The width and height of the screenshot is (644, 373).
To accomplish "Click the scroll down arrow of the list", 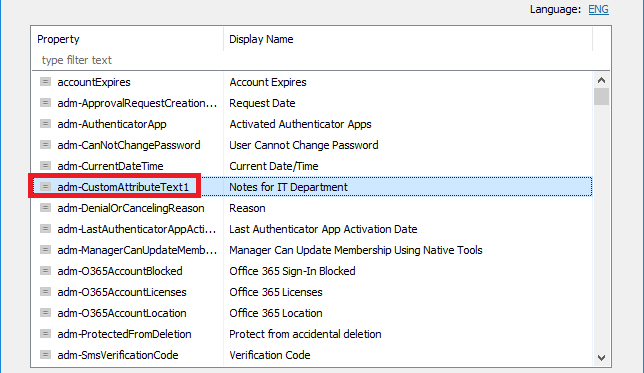I will tap(601, 358).
